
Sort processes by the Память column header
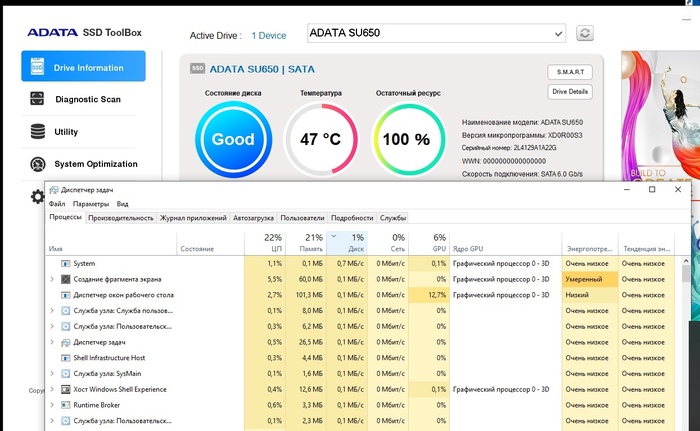click(310, 247)
